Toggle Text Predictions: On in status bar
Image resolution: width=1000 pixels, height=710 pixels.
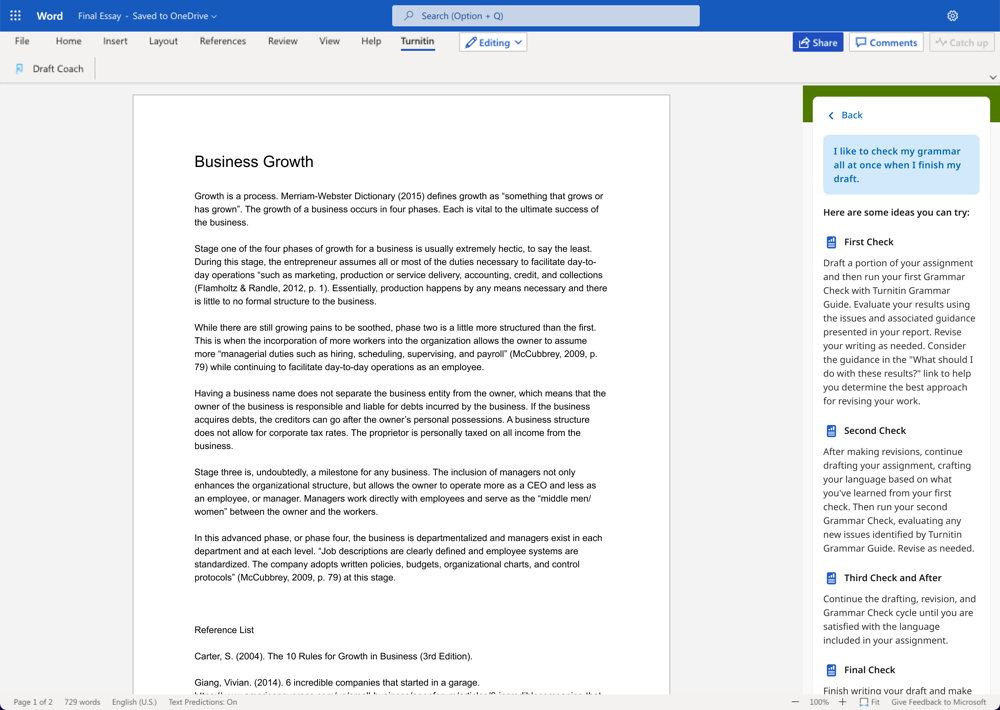coord(203,702)
